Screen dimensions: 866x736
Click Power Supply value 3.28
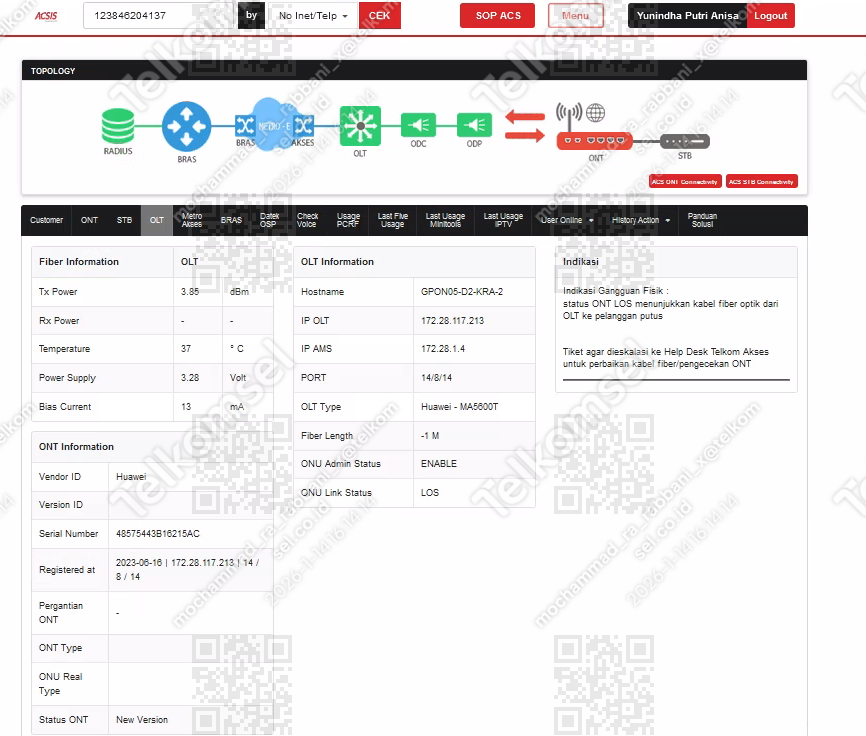click(190, 378)
